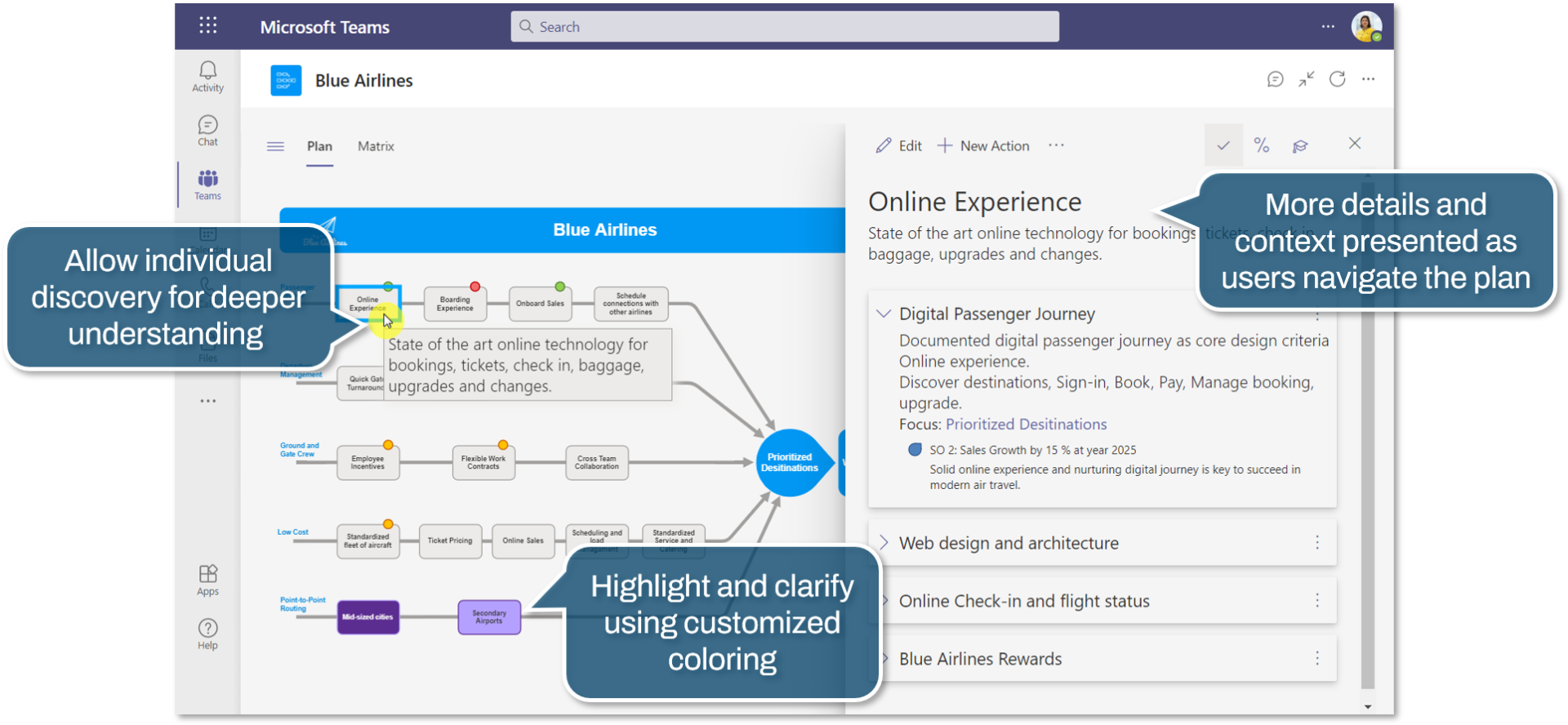The image size is (1568, 725).
Task: Click the Edit pencil button
Action: (x=898, y=145)
